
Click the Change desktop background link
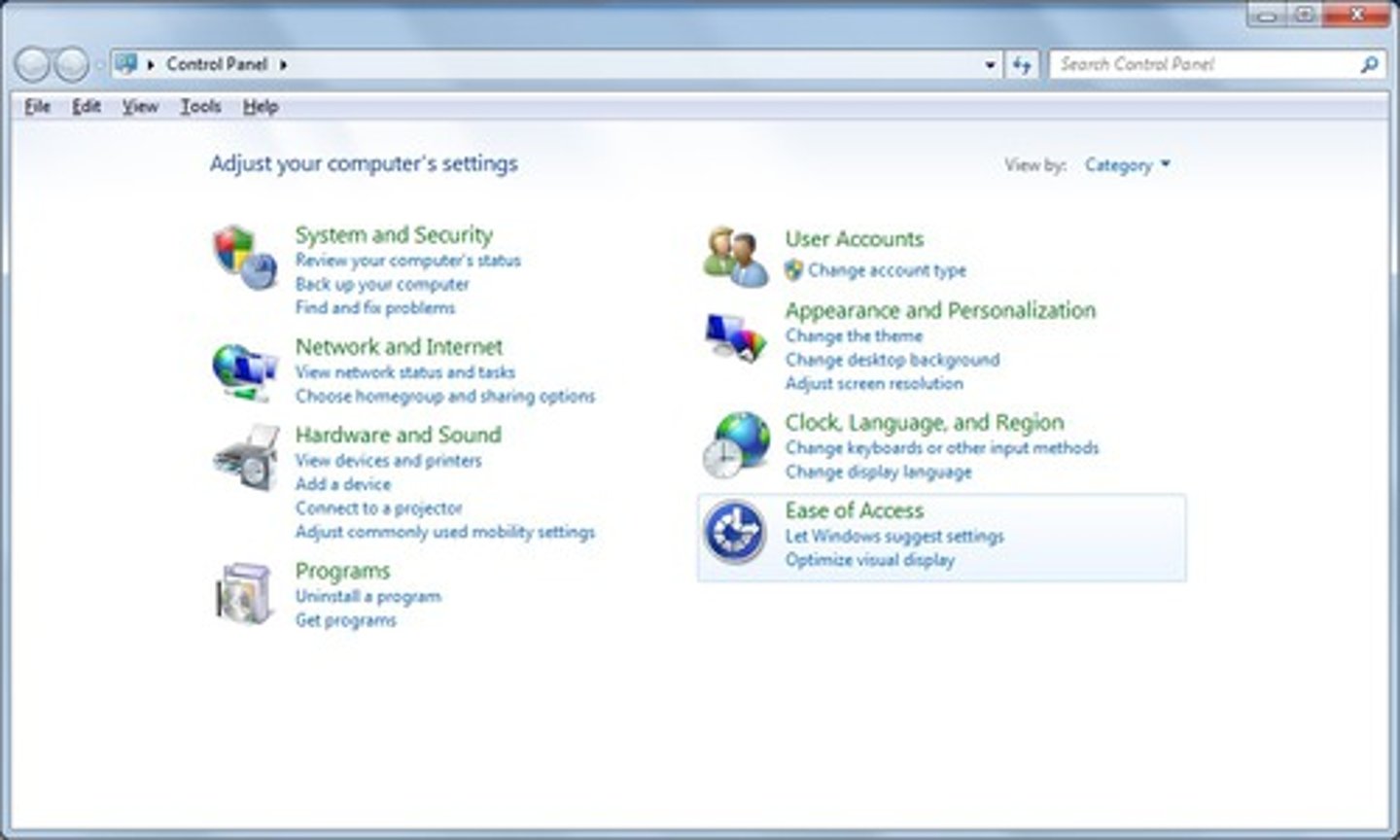point(892,360)
